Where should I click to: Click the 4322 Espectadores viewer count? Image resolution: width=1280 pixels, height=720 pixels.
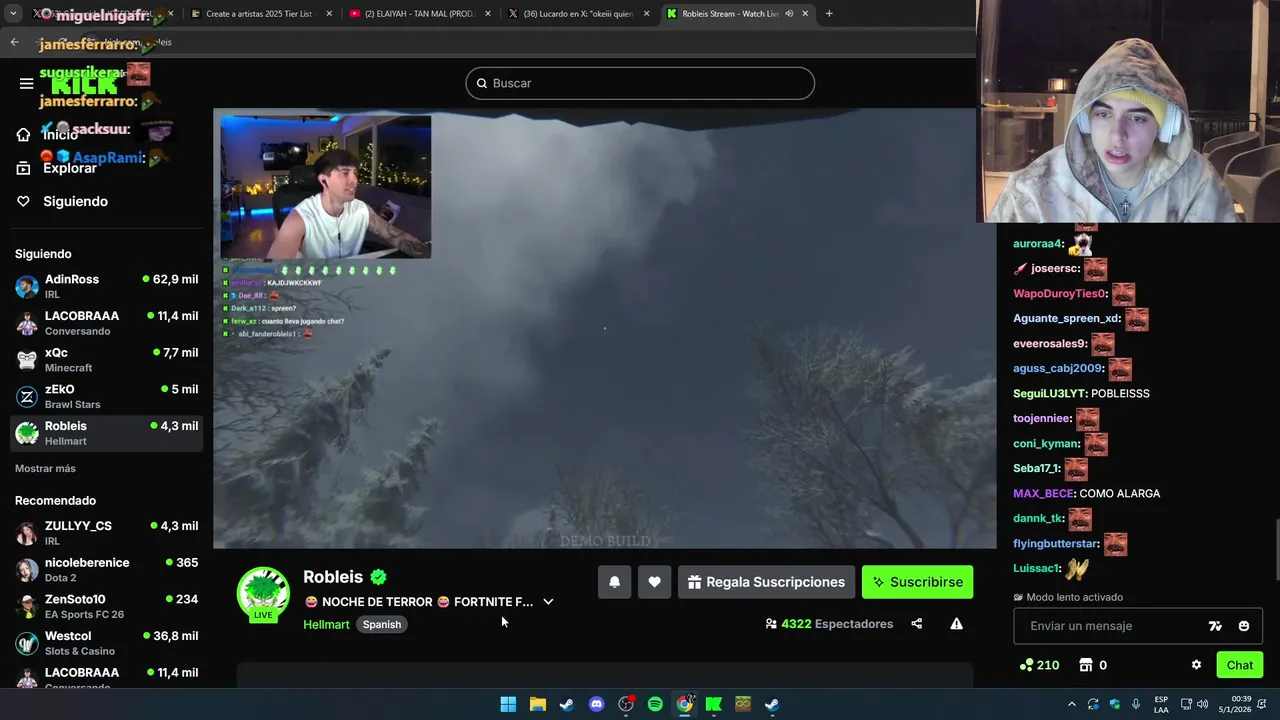coord(829,624)
